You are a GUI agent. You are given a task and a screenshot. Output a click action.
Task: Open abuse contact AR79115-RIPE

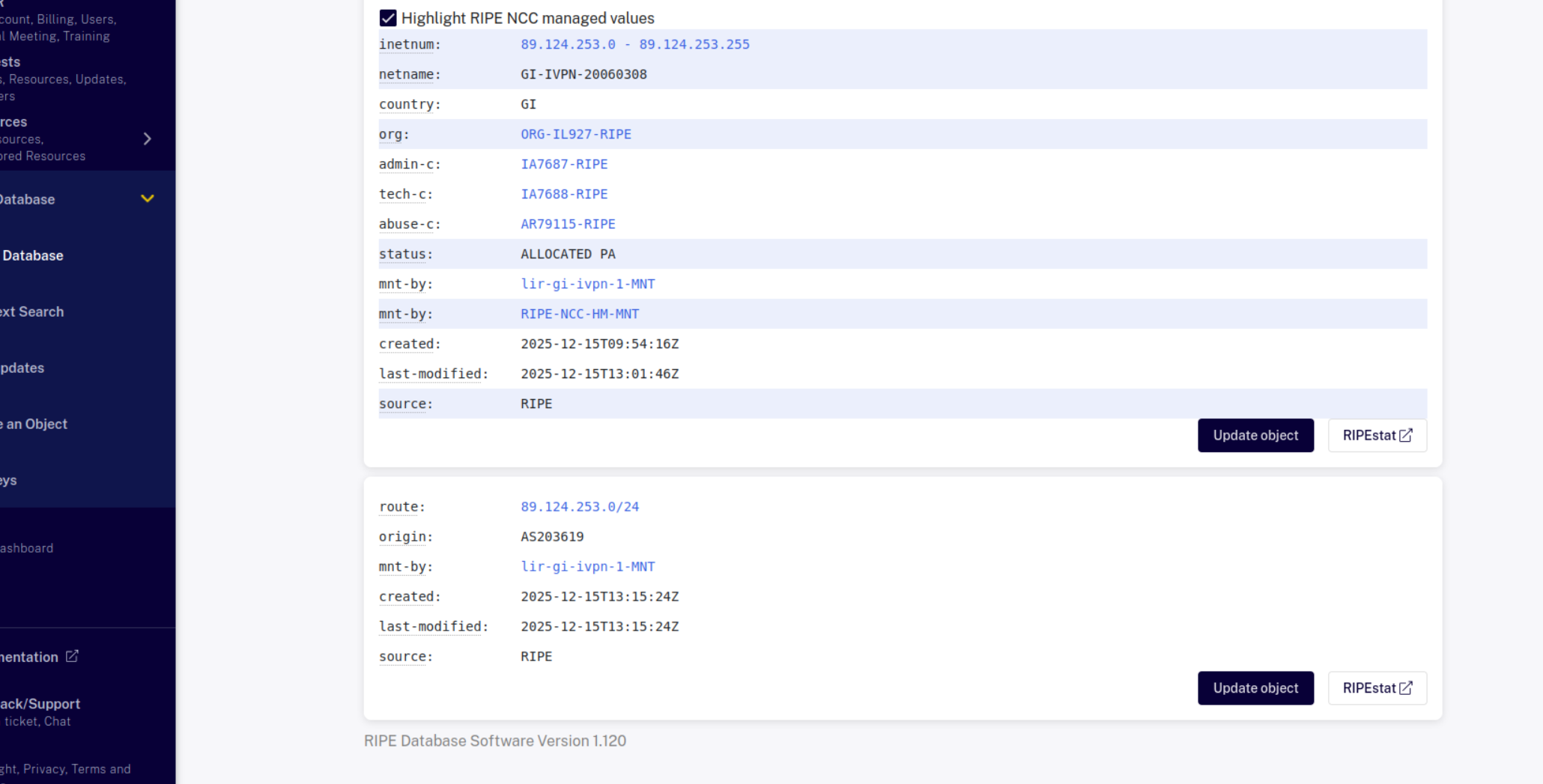point(567,224)
